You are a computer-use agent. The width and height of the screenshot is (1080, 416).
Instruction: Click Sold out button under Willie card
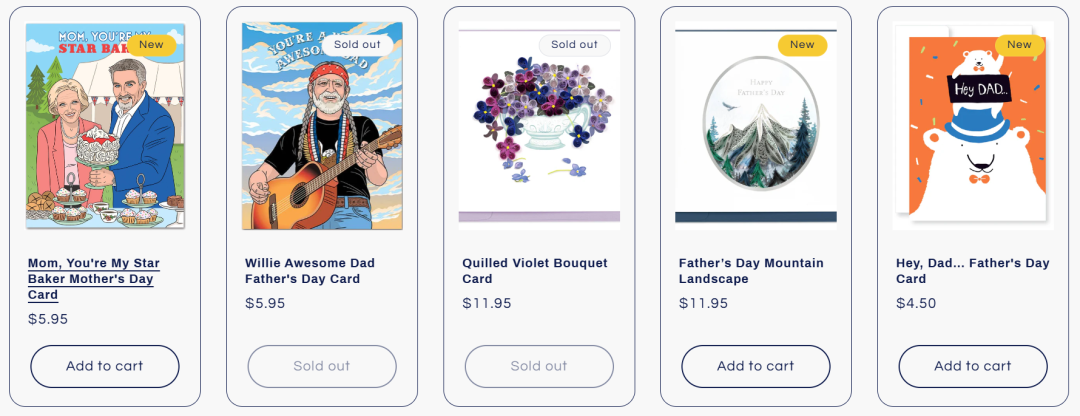(x=322, y=366)
